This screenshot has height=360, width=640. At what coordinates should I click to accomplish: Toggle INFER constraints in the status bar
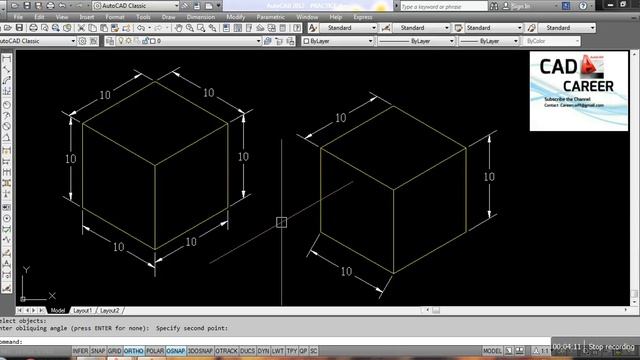(x=80, y=351)
